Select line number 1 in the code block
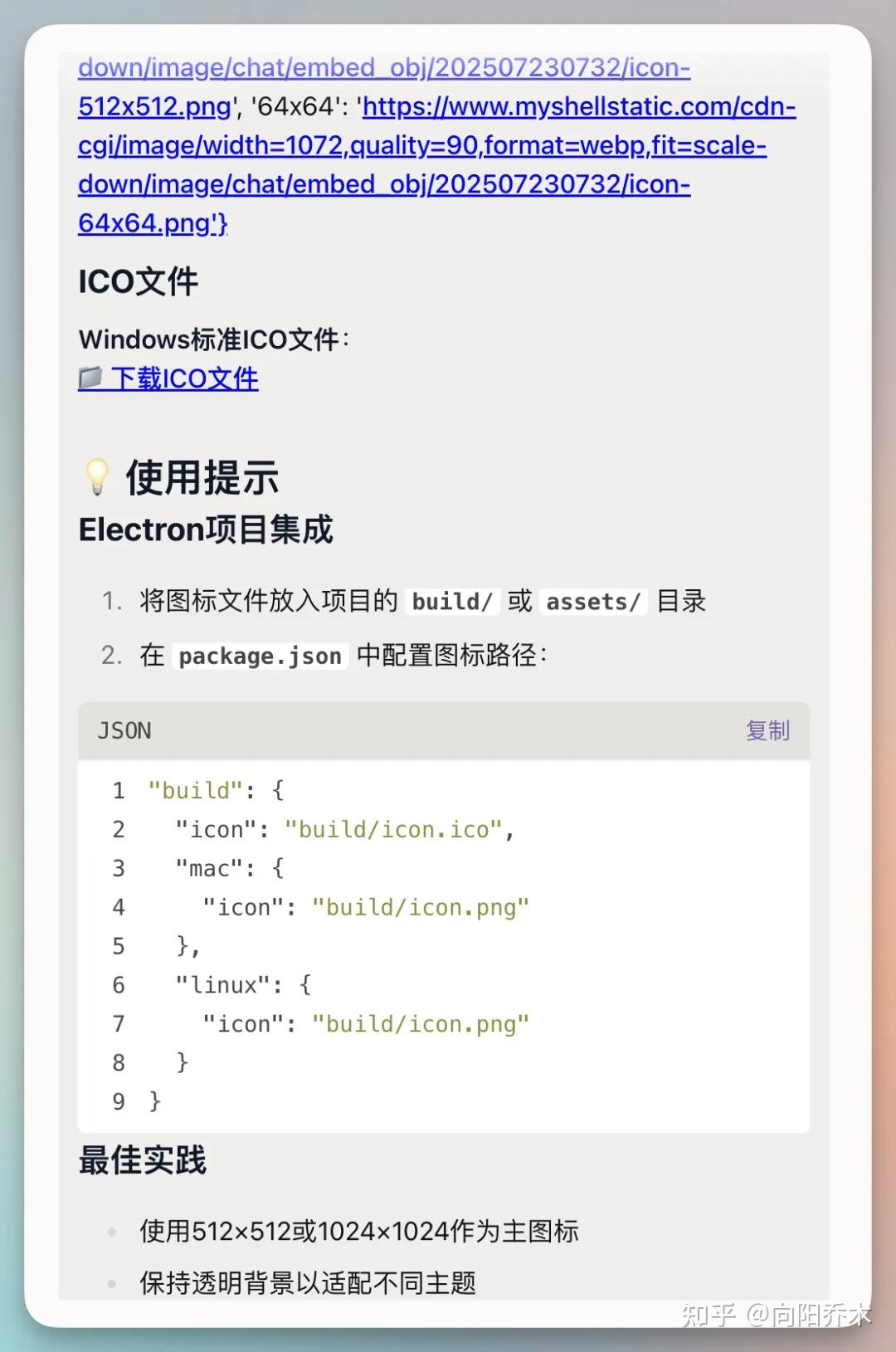The image size is (896, 1352). pos(118,790)
